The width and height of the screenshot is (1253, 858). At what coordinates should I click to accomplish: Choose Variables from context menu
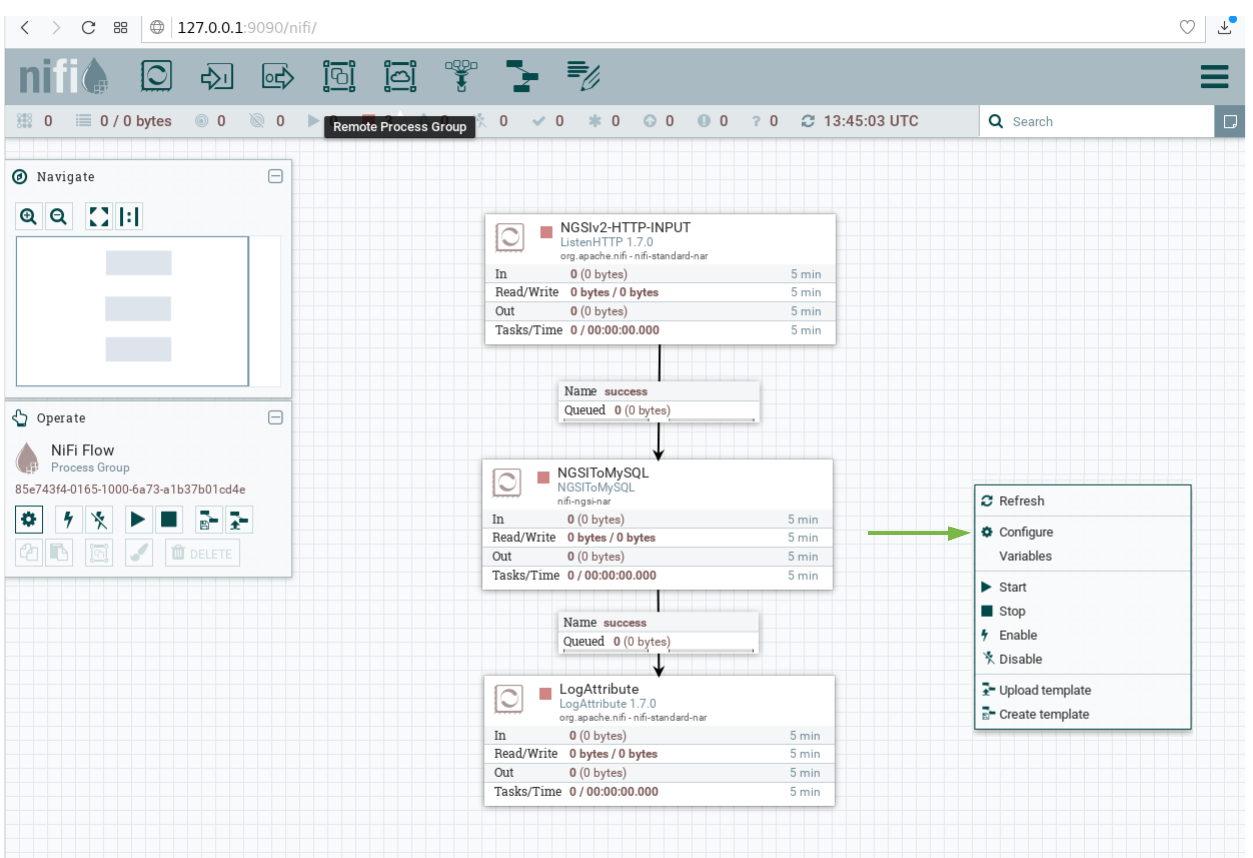tap(1083, 556)
